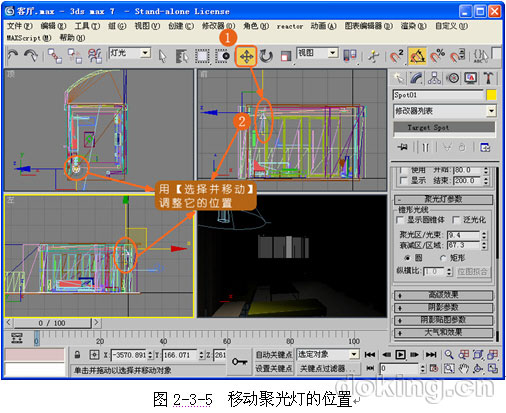Select the Unlink Selection tool
506x413 pixels.
tap(74, 56)
